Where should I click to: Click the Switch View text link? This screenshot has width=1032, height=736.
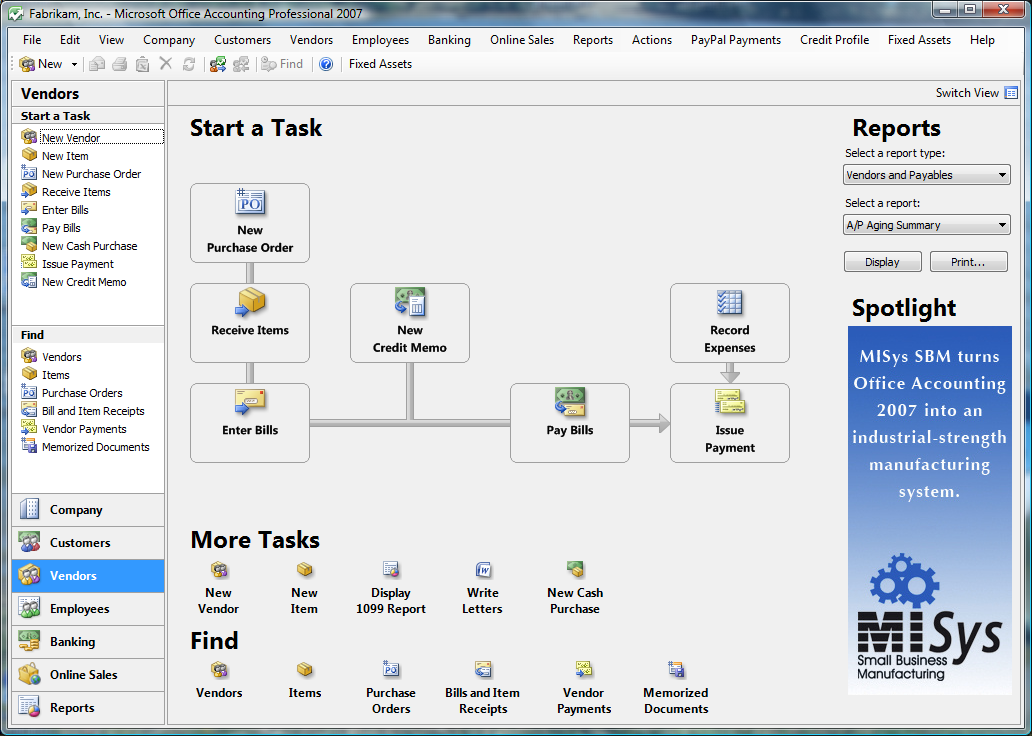(x=968, y=93)
